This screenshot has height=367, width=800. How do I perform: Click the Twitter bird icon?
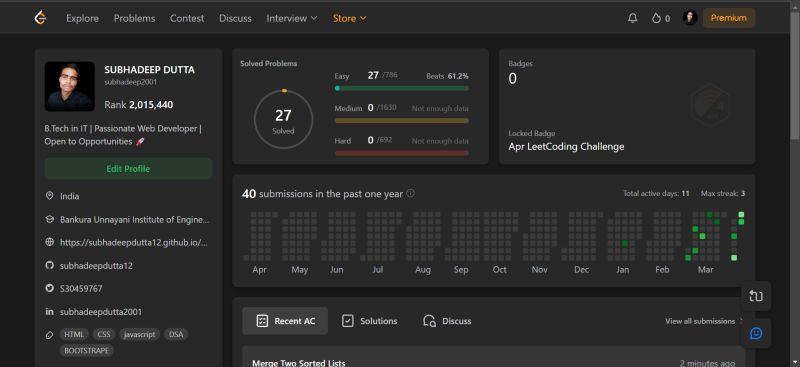coord(49,288)
